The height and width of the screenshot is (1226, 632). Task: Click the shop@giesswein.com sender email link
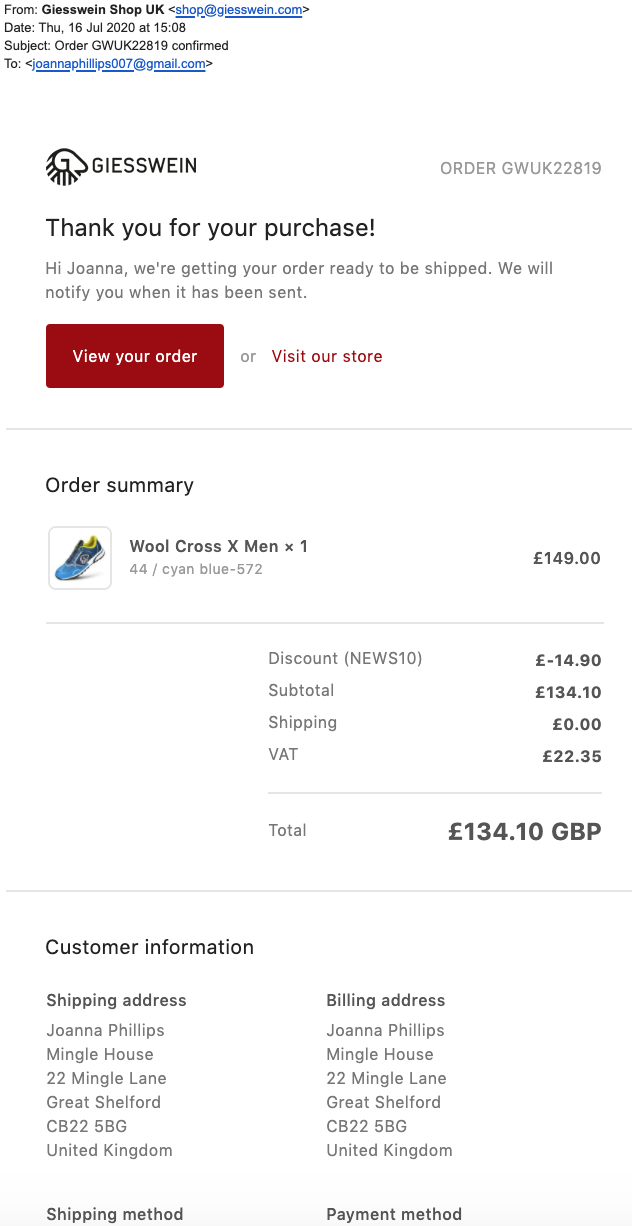pos(238,10)
